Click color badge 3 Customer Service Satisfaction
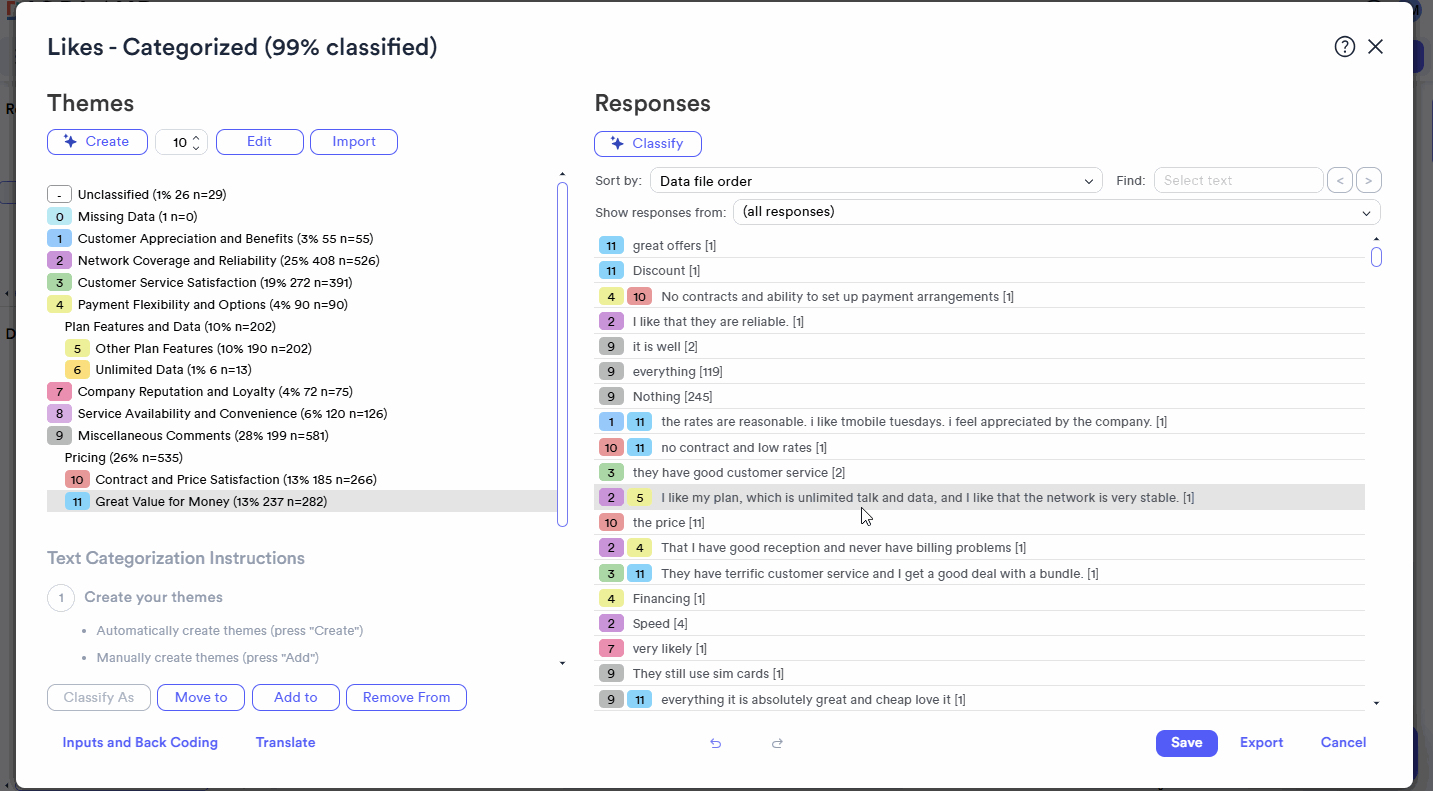Image resolution: width=1433 pixels, height=791 pixels. tap(59, 283)
